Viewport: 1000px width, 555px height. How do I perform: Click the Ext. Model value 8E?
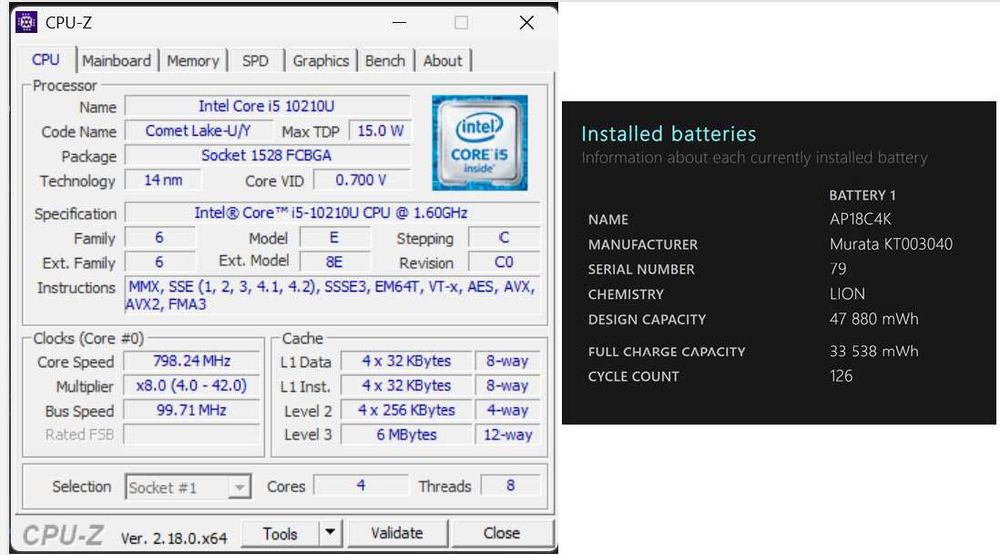(334, 262)
